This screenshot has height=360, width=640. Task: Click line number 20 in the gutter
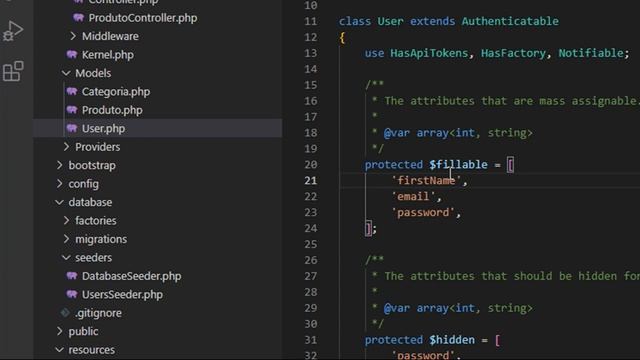[x=311, y=164]
